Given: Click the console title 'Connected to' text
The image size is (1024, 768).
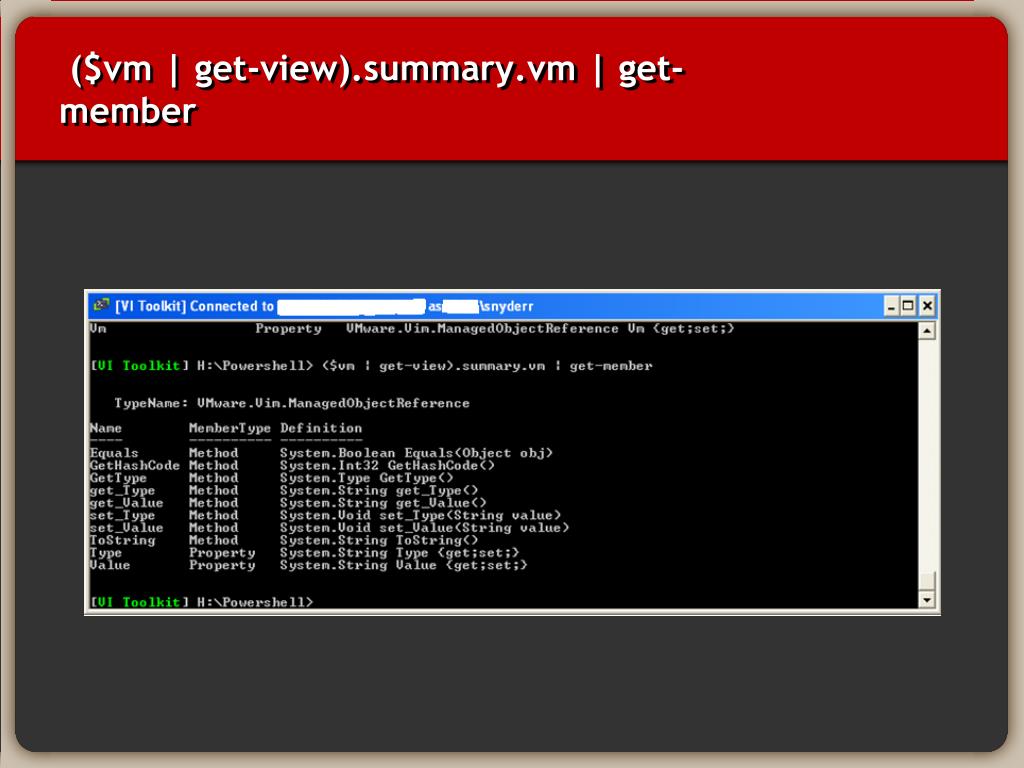Looking at the screenshot, I should [232, 306].
